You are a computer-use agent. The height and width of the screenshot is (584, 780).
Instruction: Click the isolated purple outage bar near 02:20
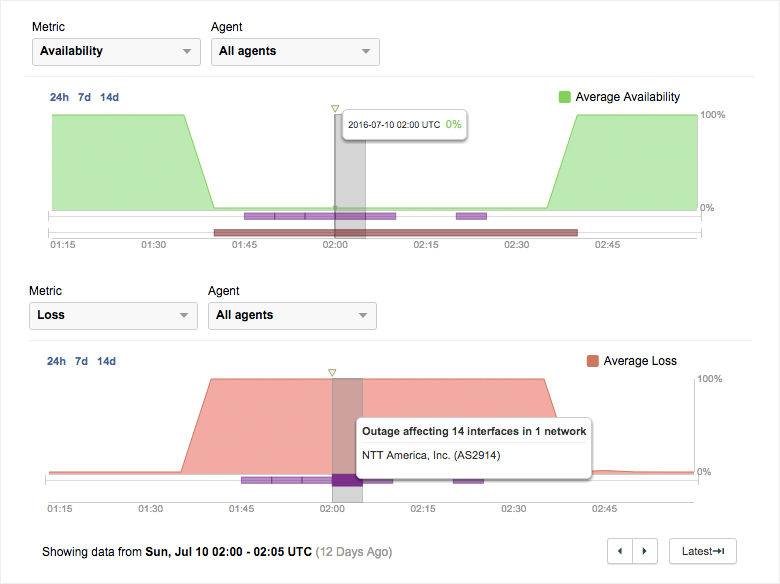pos(471,216)
